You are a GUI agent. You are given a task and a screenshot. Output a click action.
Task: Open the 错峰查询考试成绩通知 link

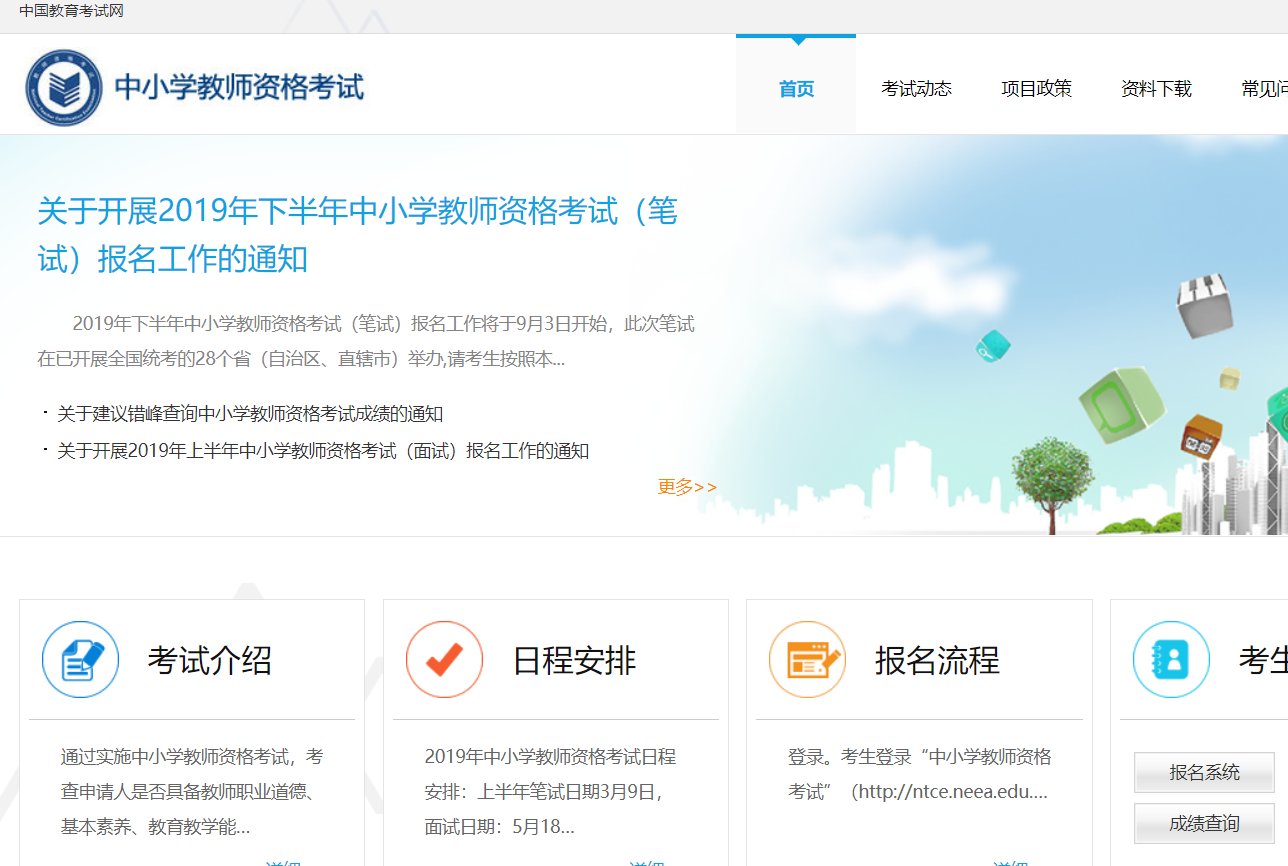[x=245, y=413]
